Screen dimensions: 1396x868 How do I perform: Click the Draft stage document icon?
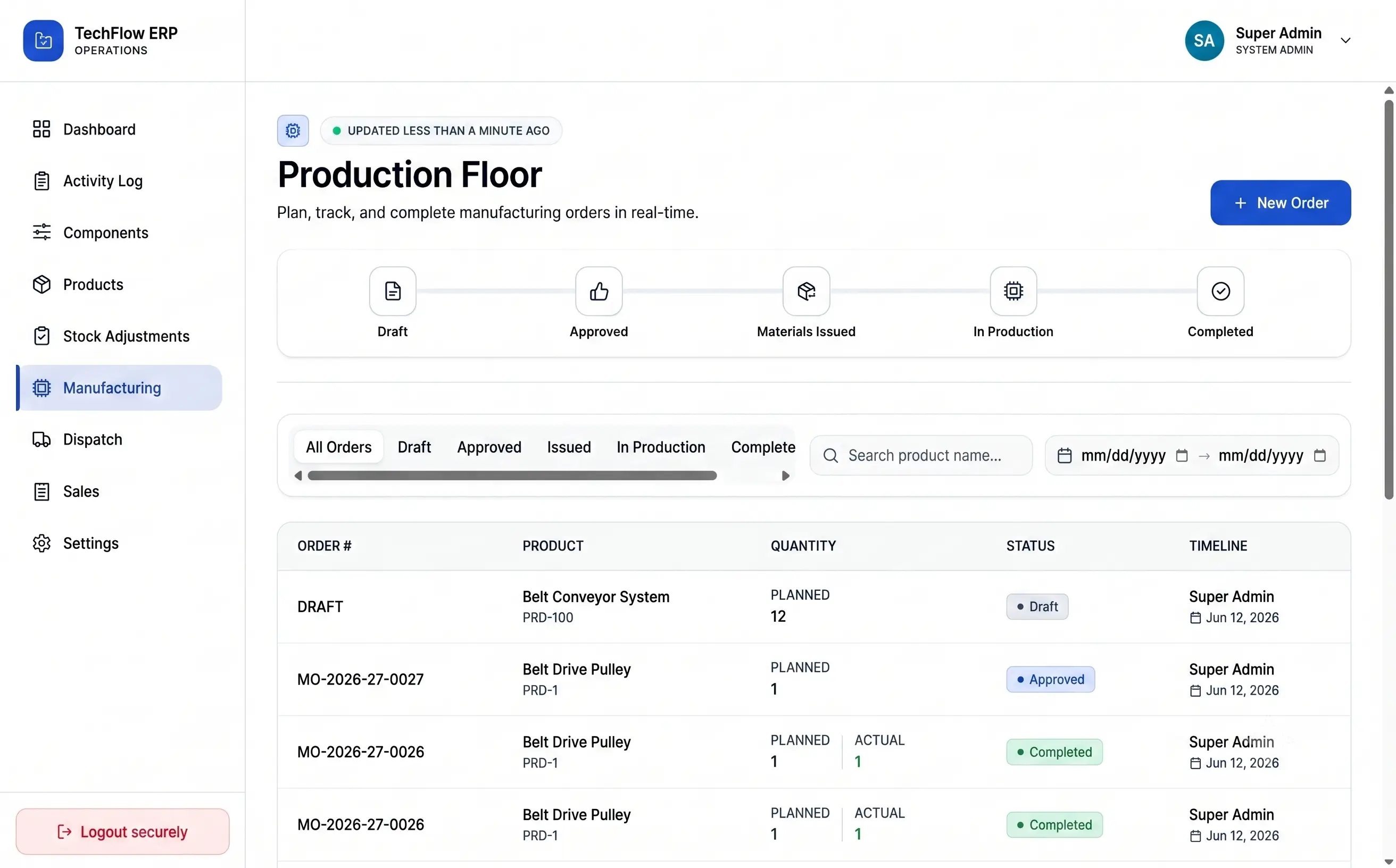[x=393, y=291]
